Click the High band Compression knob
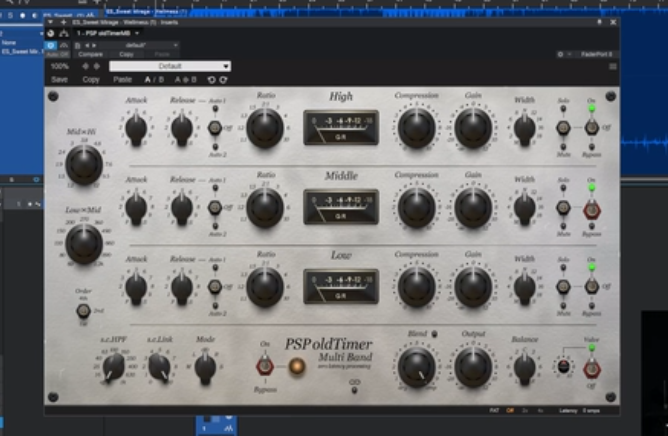The width and height of the screenshot is (668, 436). 417,128
